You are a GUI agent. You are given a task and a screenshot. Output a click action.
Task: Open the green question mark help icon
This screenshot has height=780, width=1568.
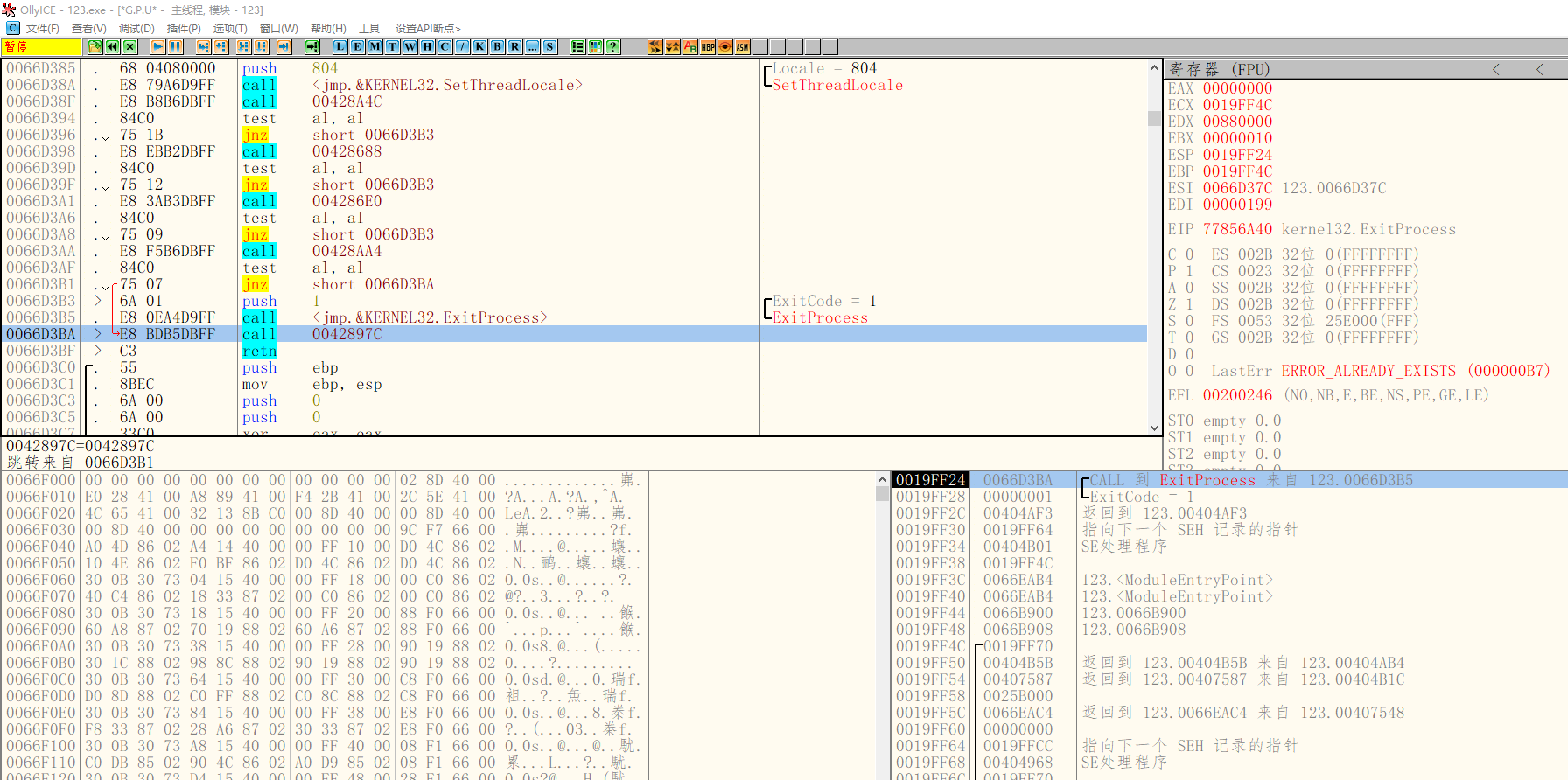coord(613,47)
